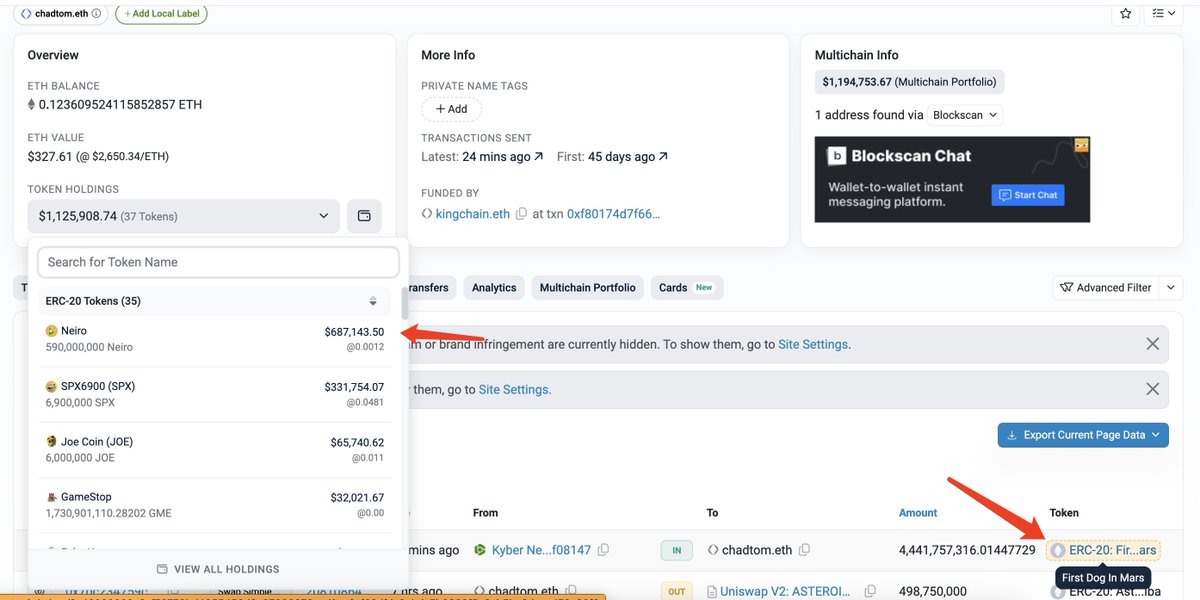Click VIEW ALL HOLDINGS
Viewport: 1200px width, 600px height.
click(x=218, y=569)
